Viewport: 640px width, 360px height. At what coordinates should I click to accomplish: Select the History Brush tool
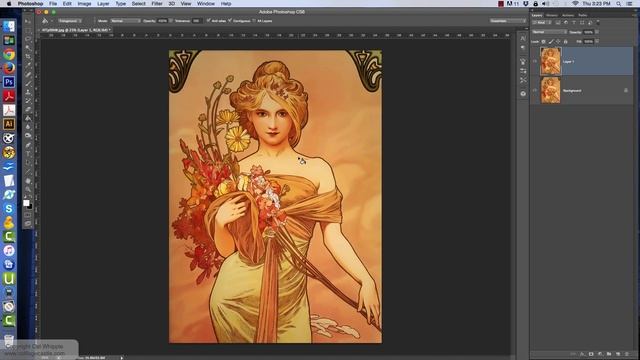[28, 101]
